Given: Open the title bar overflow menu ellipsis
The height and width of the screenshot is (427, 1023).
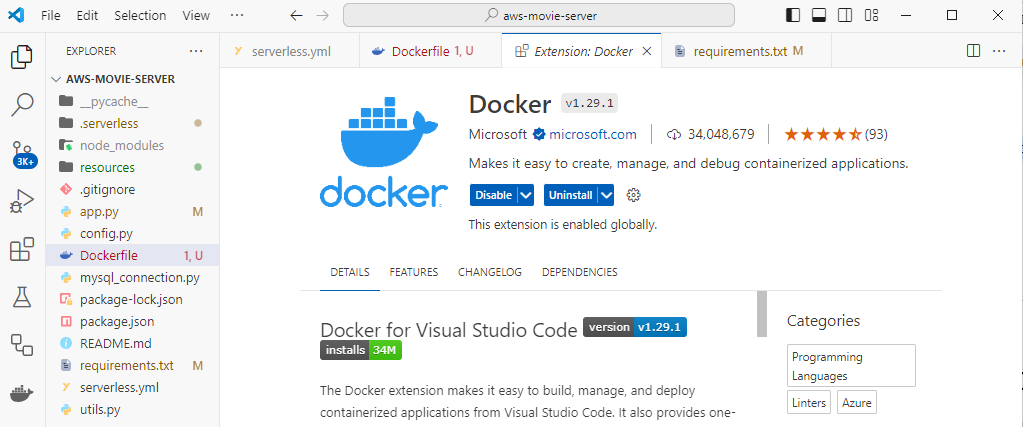Looking at the screenshot, I should (x=237, y=16).
